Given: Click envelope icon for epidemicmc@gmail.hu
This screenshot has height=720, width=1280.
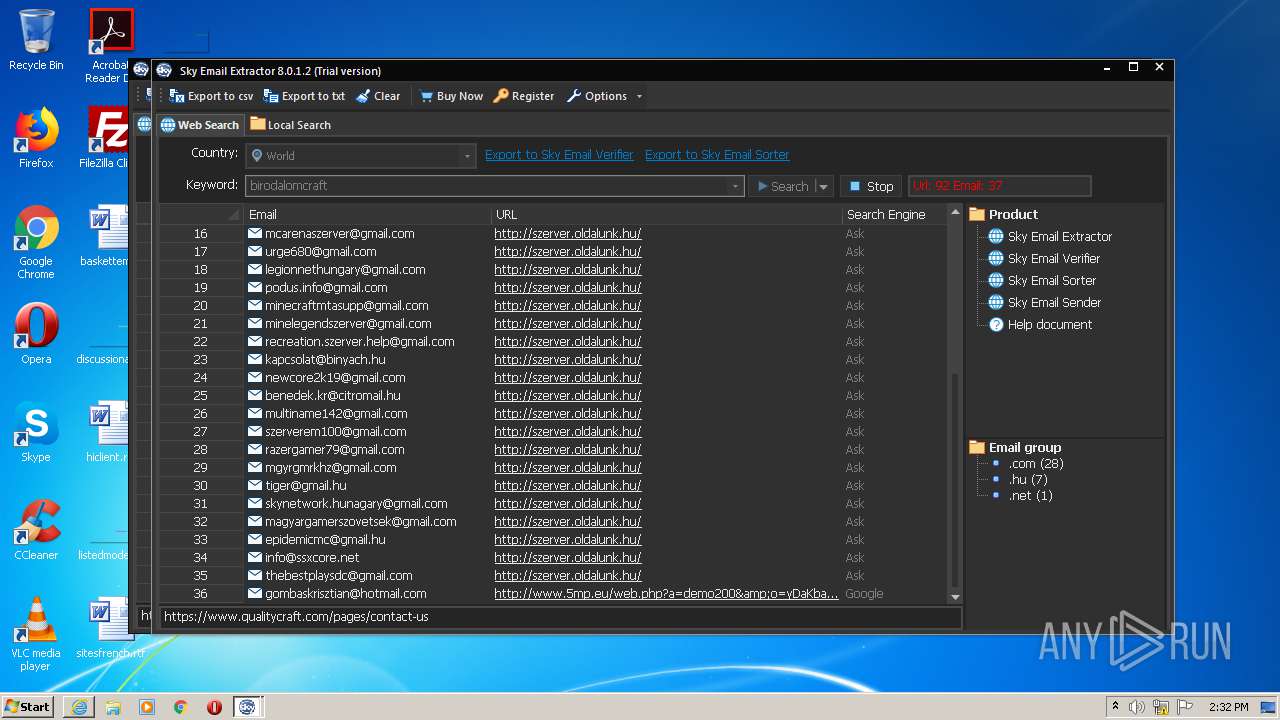Looking at the screenshot, I should tap(255, 540).
